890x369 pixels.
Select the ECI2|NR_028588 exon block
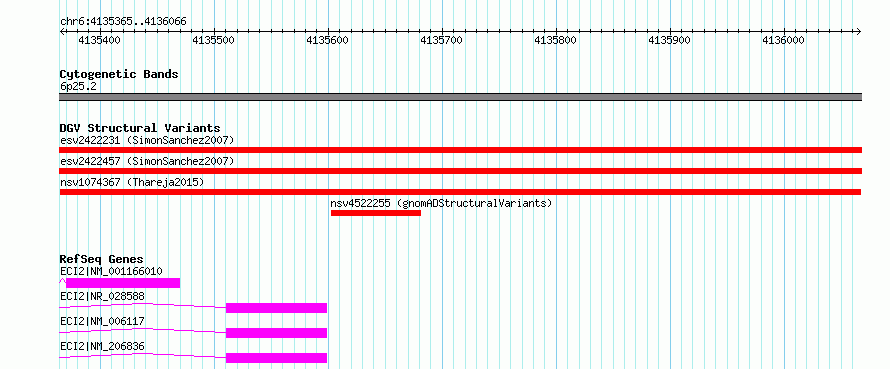point(276,308)
